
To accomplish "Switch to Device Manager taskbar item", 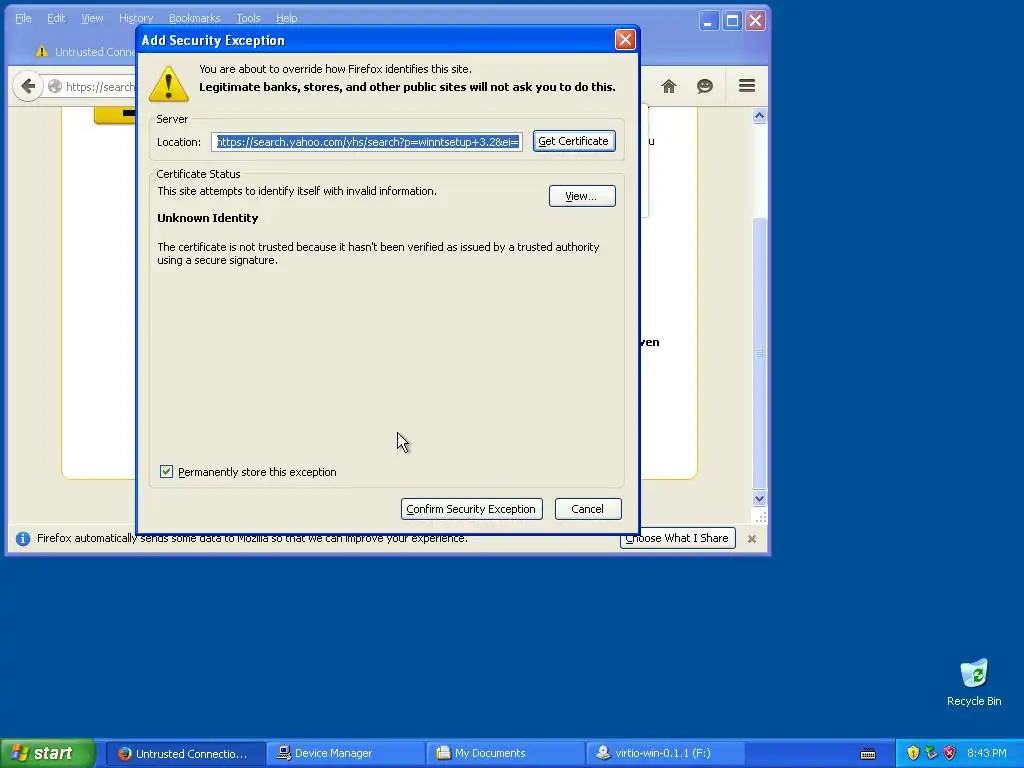I will click(x=345, y=754).
